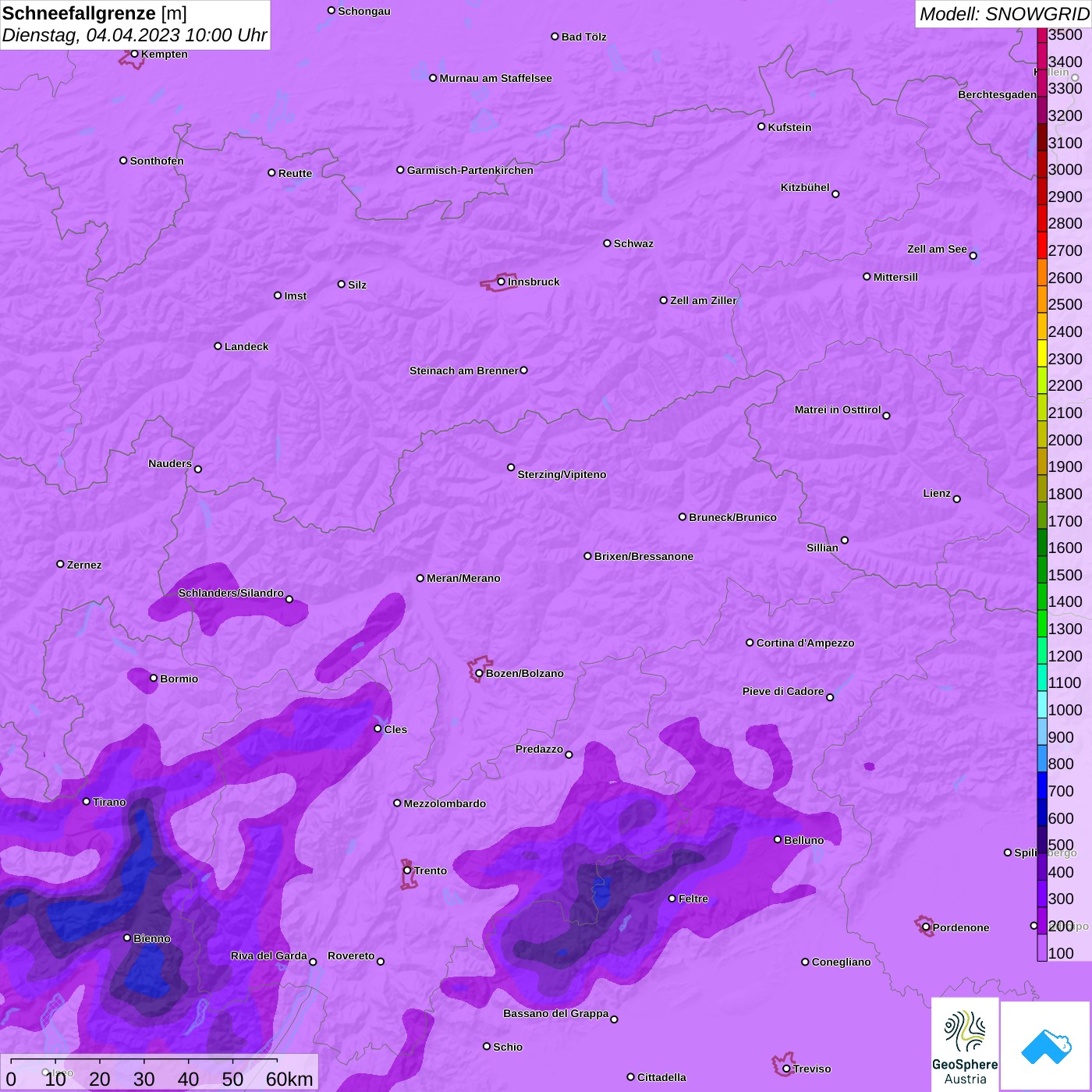
Task: Click the Schneefallgrenze [m] title
Action: (x=94, y=14)
